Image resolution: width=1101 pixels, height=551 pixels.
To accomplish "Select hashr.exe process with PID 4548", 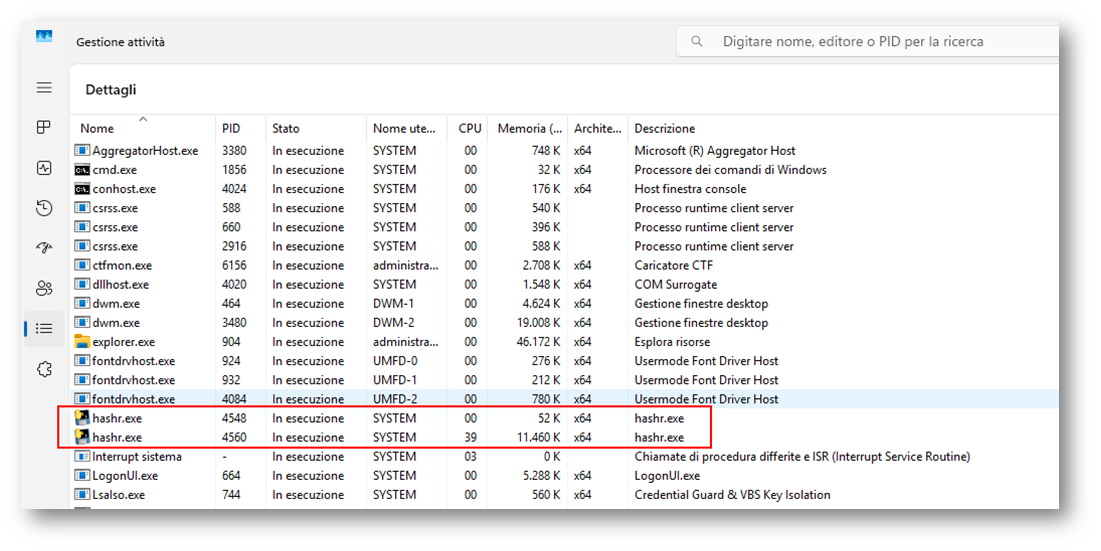I will coord(117,419).
